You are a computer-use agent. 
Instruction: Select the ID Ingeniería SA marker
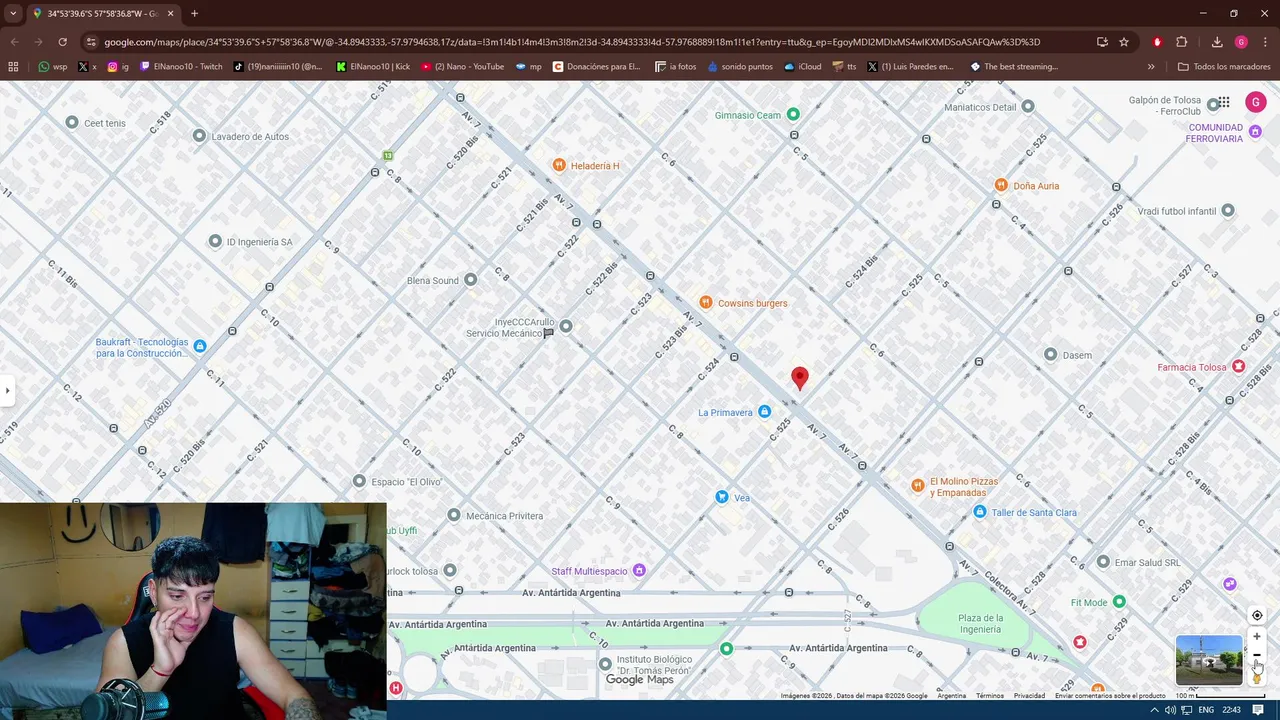coord(215,242)
